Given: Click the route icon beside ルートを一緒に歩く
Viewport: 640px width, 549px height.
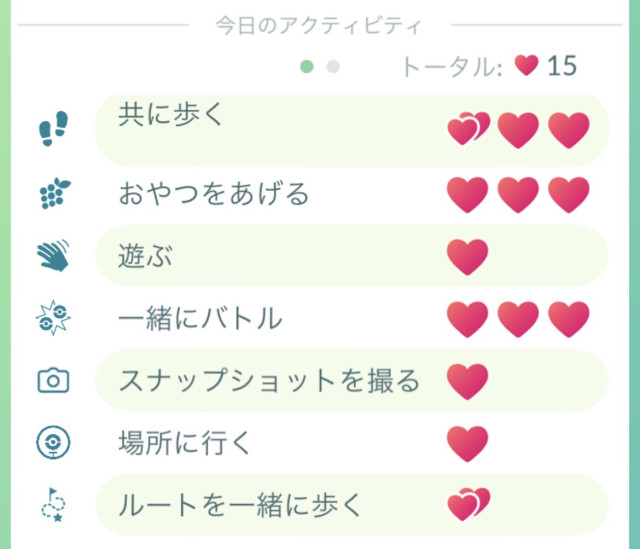Looking at the screenshot, I should click(x=53, y=505).
